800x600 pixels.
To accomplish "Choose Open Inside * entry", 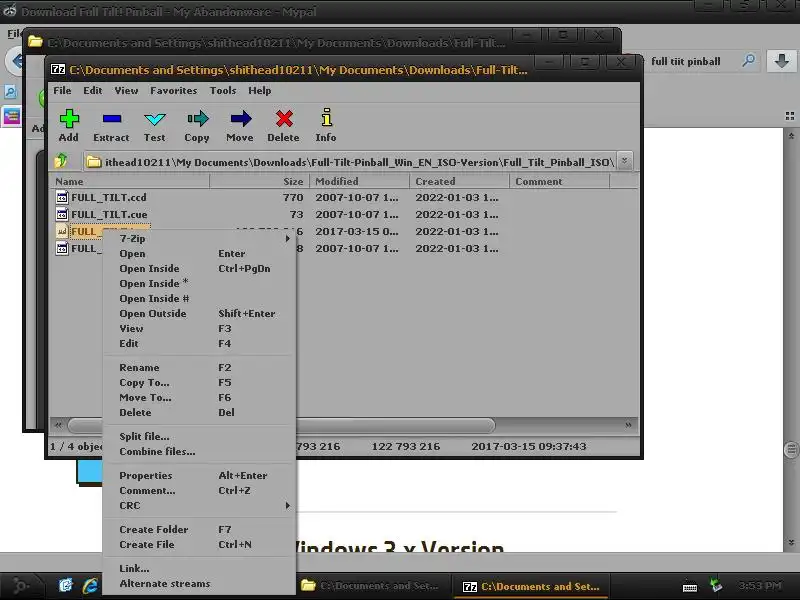I will (198, 283).
